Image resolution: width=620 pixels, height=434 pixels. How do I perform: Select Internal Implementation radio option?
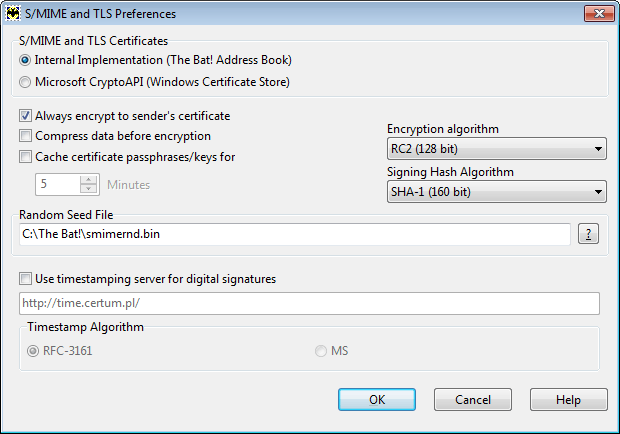25,60
